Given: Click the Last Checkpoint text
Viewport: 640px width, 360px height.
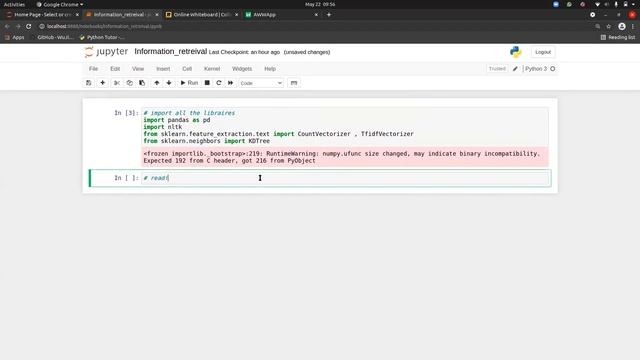Looking at the screenshot, I should 244,52.
